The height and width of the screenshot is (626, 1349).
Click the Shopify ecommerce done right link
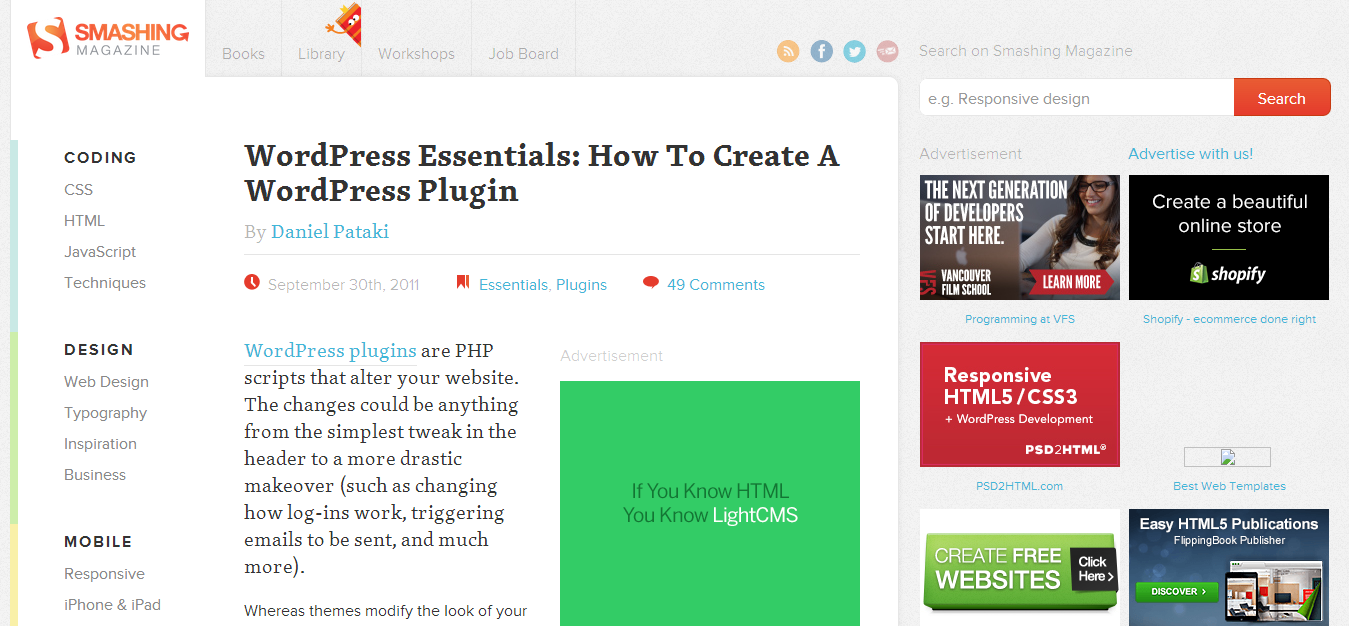pos(1229,319)
